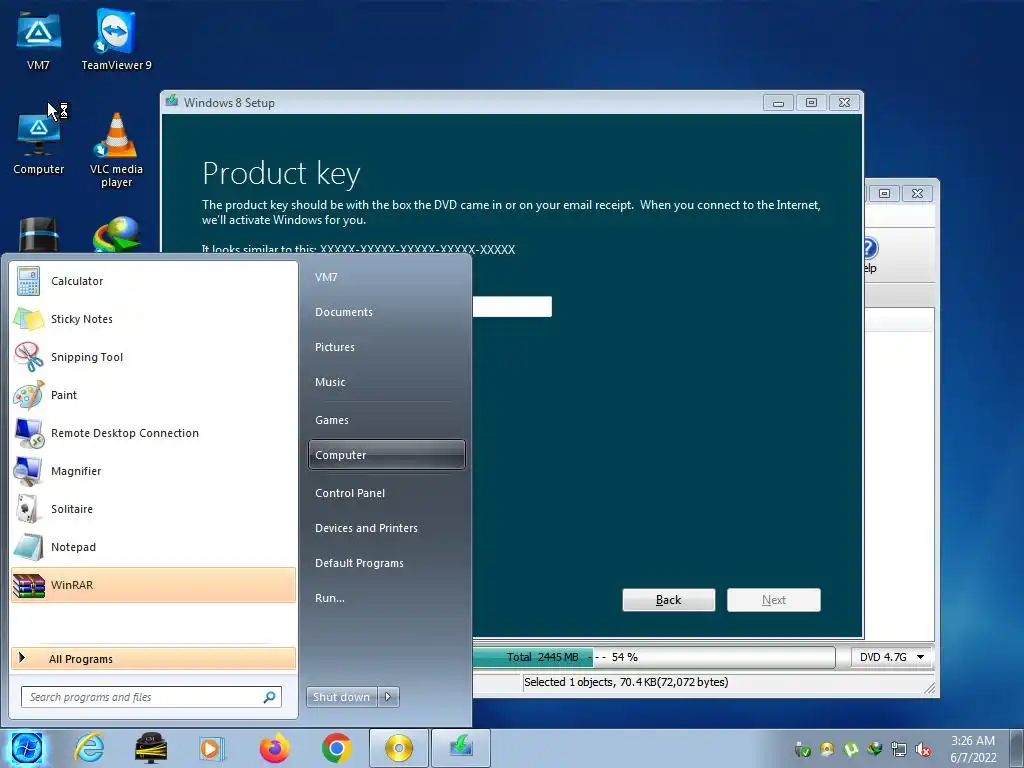1024x768 pixels.
Task: Open the media player taskbar icon
Action: tap(211, 748)
